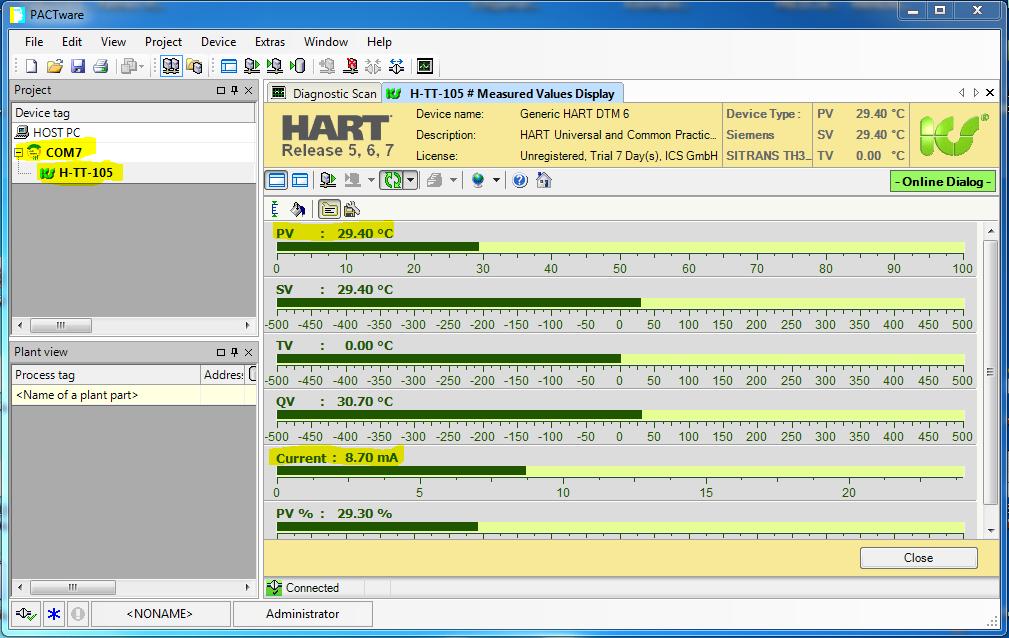The width and height of the screenshot is (1009, 638).
Task: Click the green-arrow cylinder icon in main toolbar
Action: (x=297, y=66)
